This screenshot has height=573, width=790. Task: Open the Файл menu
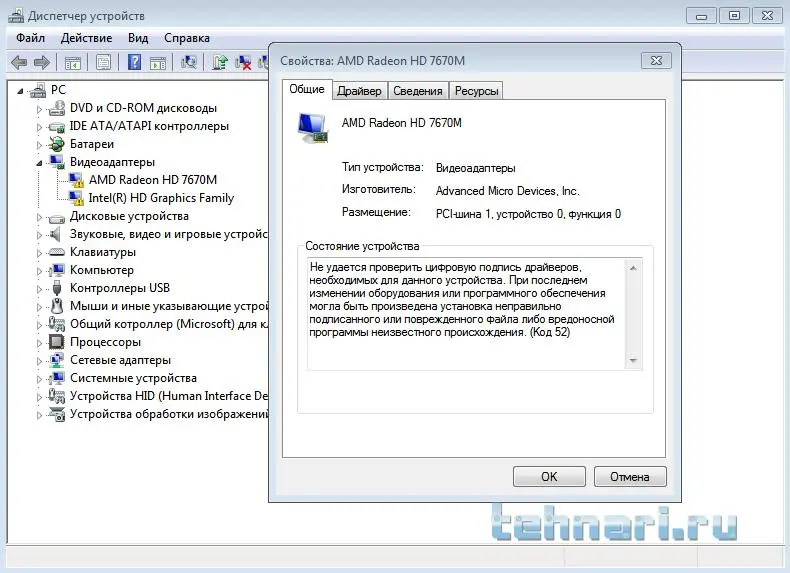30,38
